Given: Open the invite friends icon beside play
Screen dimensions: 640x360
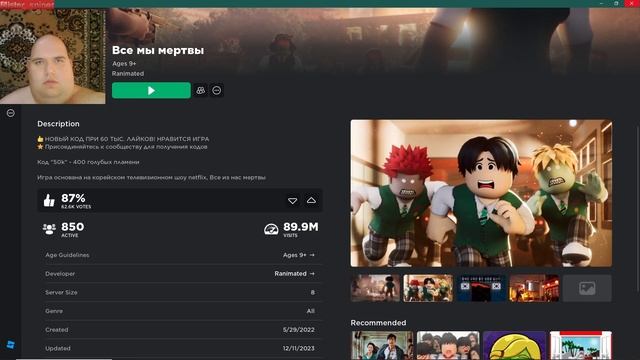Looking at the screenshot, I should 200,90.
